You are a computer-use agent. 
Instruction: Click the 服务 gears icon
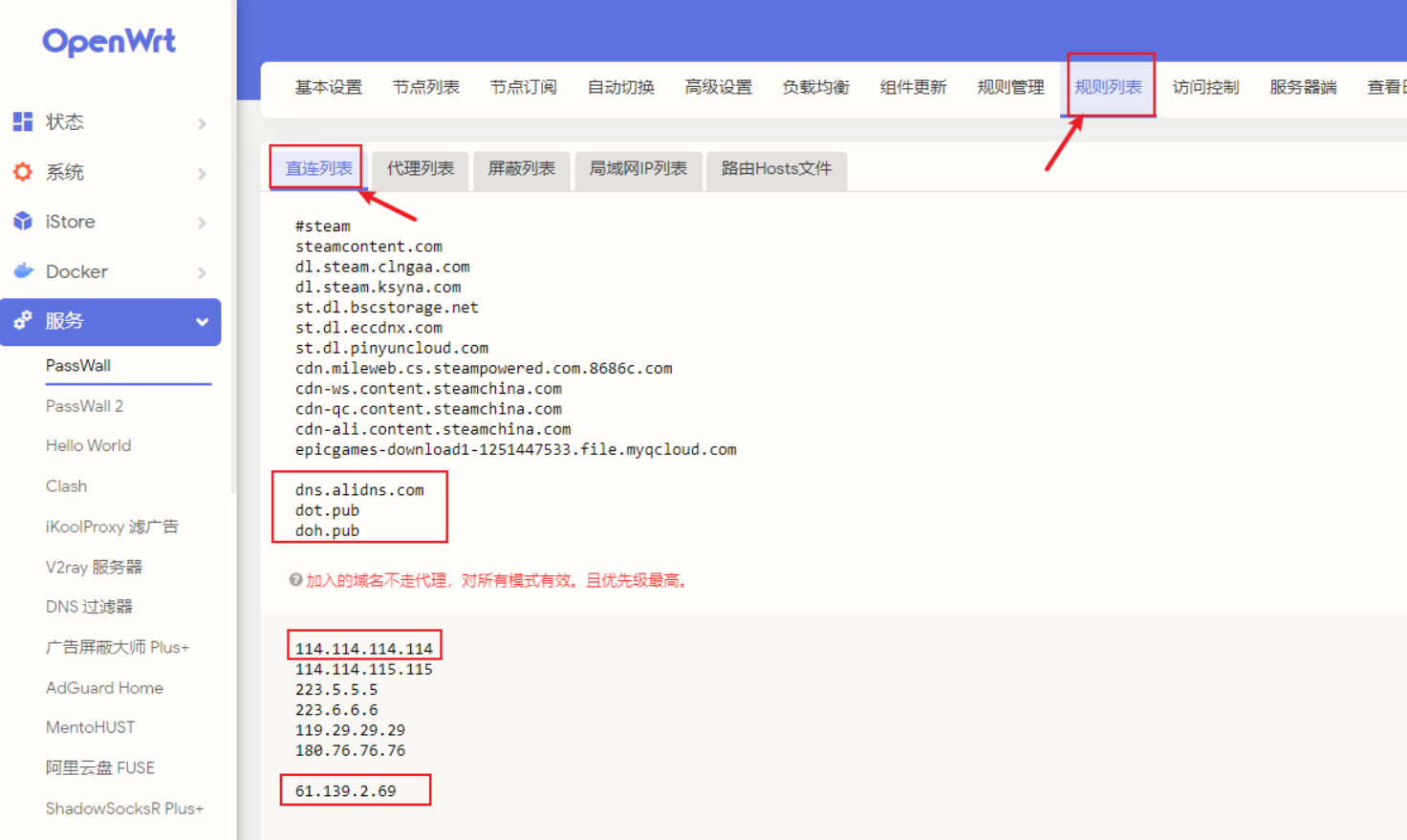point(23,320)
